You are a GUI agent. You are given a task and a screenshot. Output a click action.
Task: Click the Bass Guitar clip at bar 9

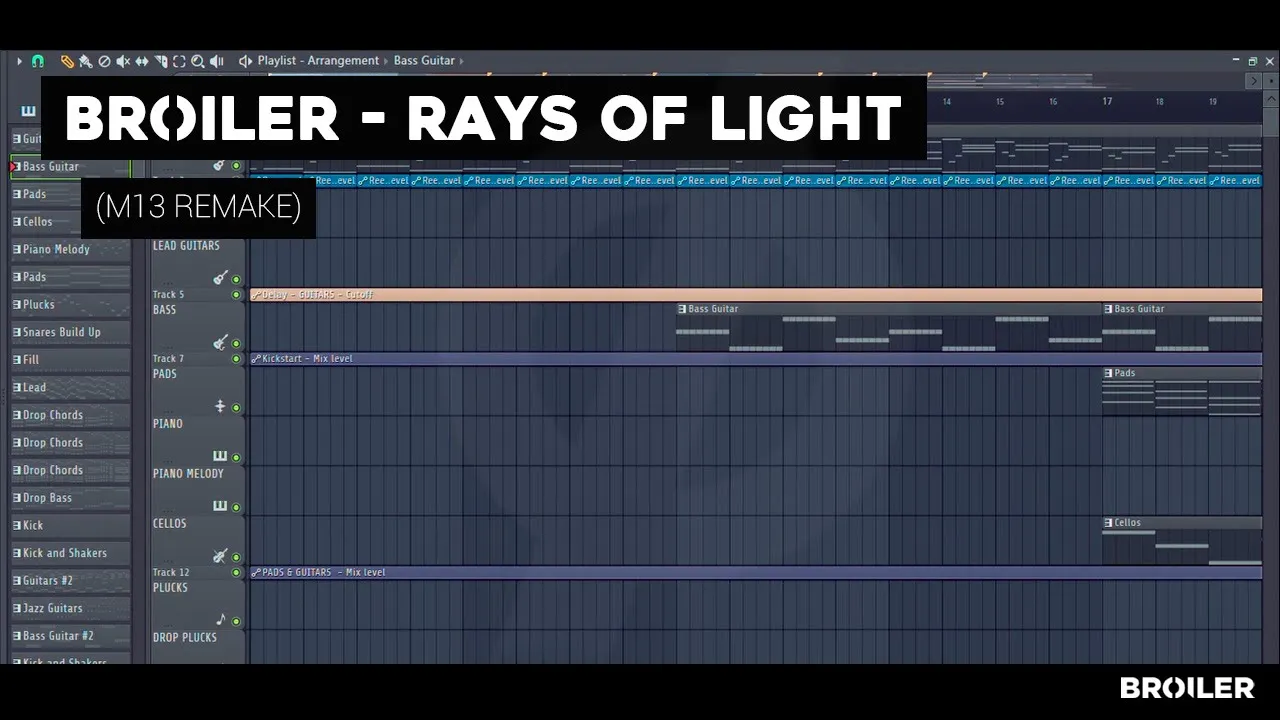[x=889, y=327]
